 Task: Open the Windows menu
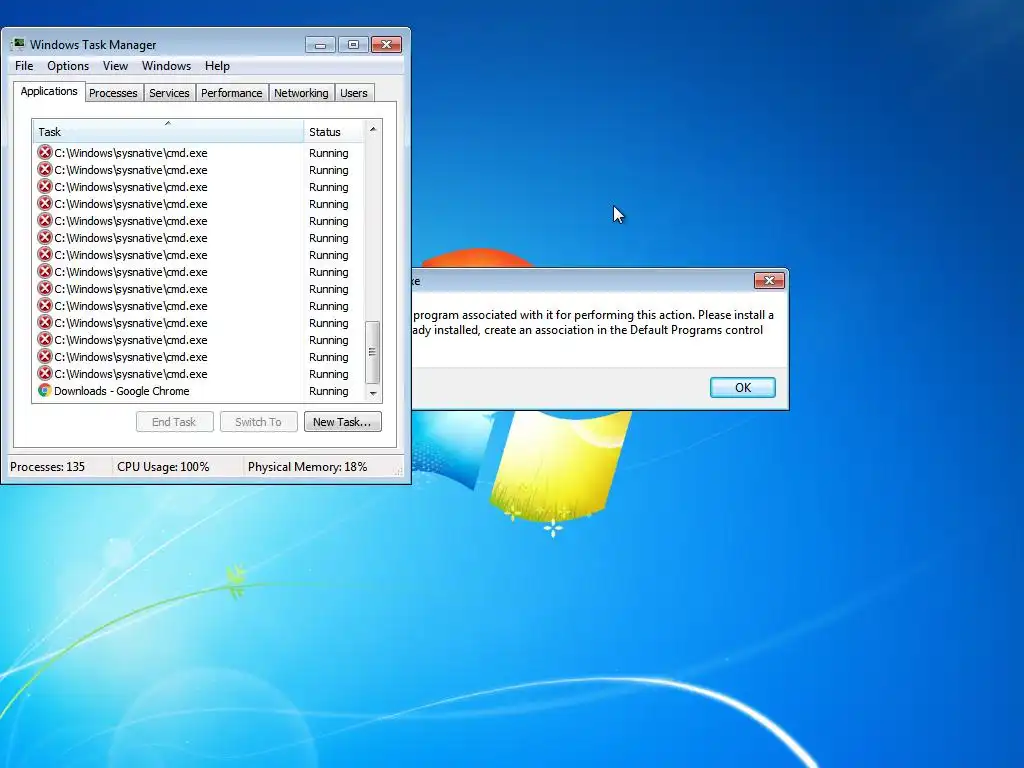coord(167,66)
